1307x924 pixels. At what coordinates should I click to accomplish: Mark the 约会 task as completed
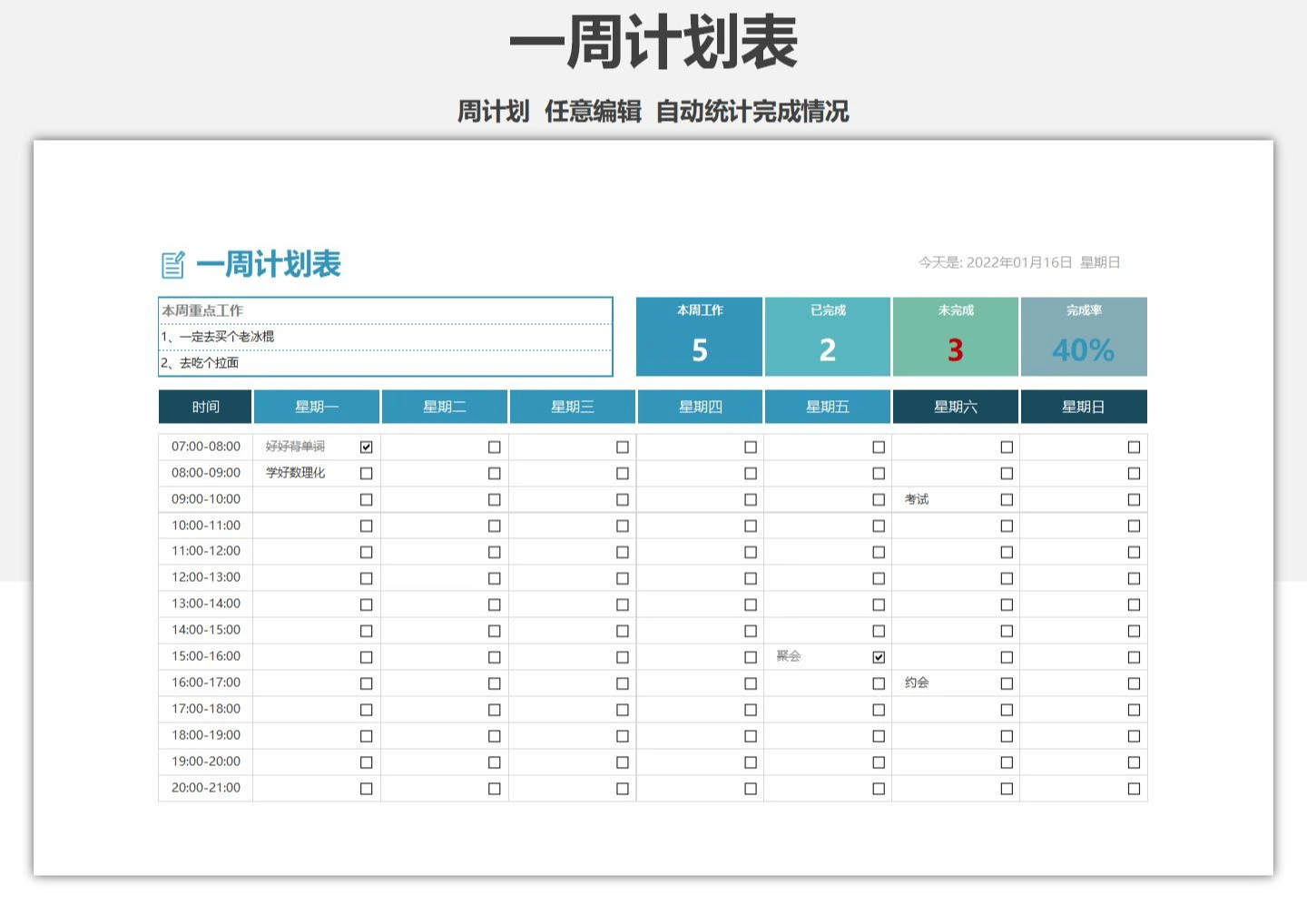1007,683
